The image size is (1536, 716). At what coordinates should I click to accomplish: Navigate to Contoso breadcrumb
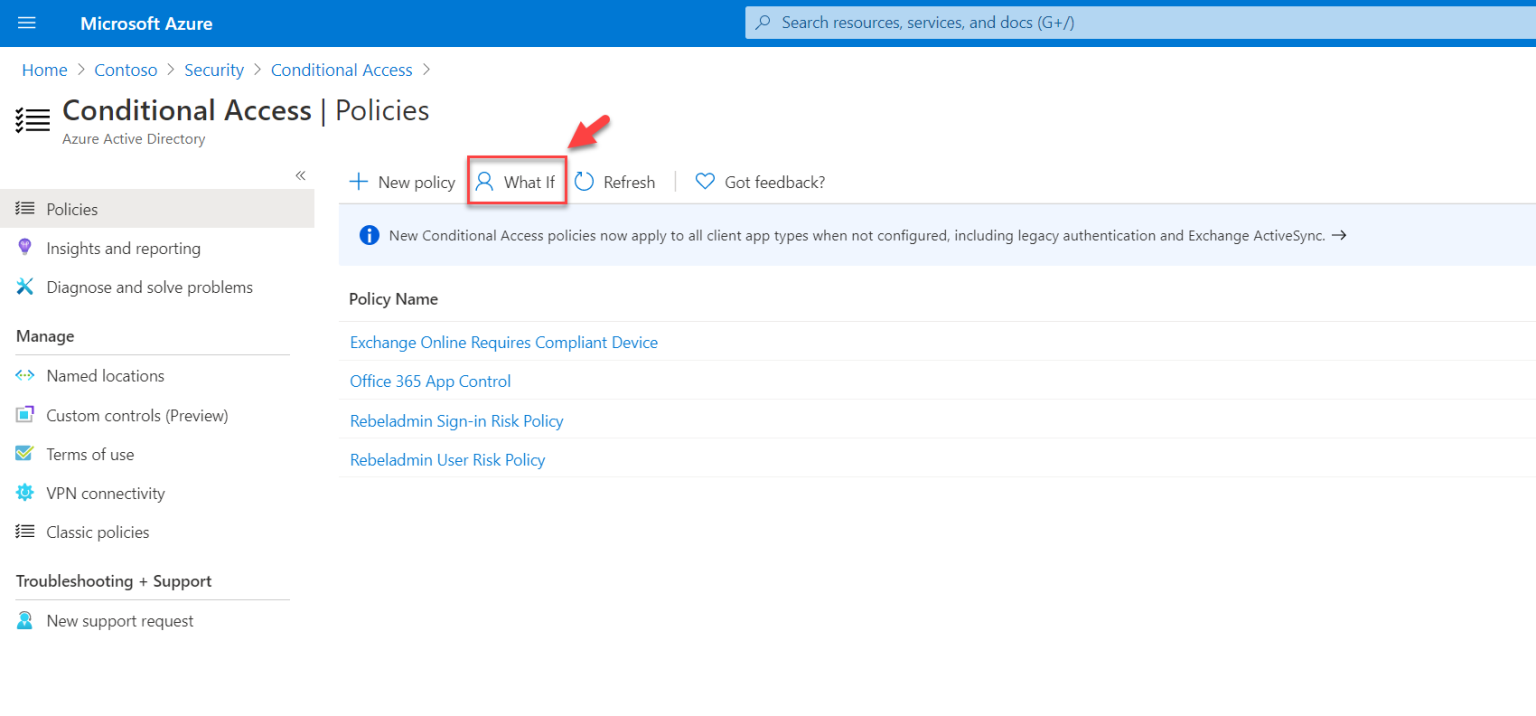pyautogui.click(x=126, y=70)
